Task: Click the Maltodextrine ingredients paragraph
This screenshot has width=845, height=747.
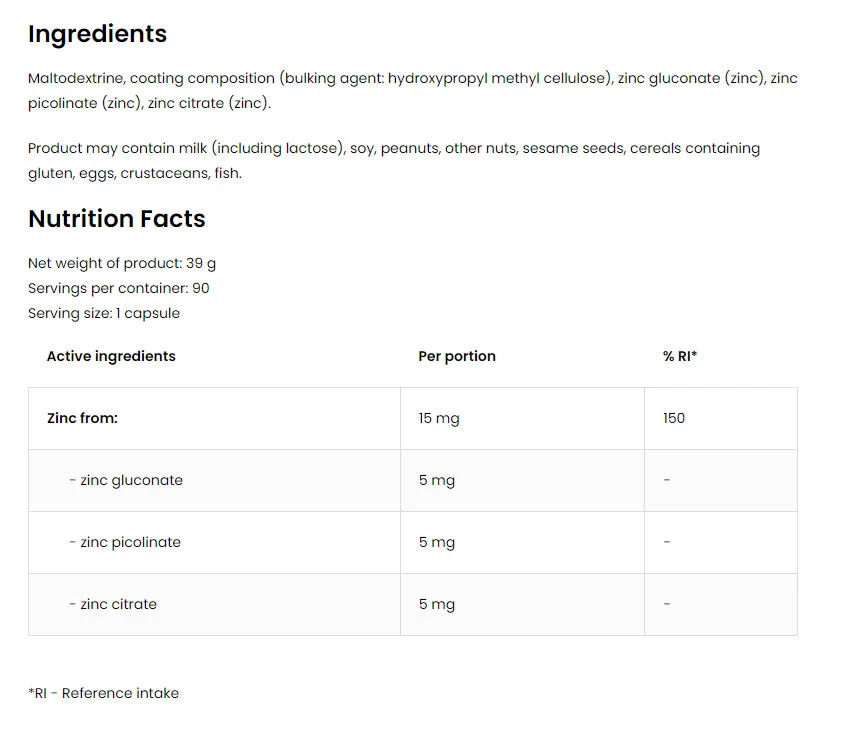Action: [412, 90]
